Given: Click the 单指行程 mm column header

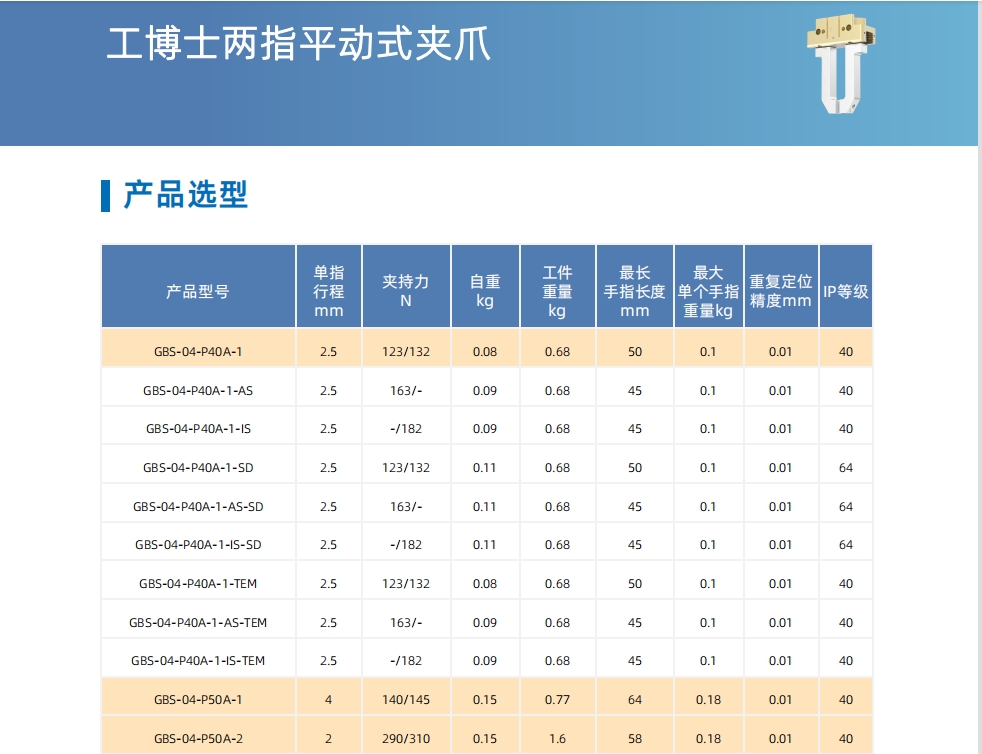Looking at the screenshot, I should tap(329, 291).
